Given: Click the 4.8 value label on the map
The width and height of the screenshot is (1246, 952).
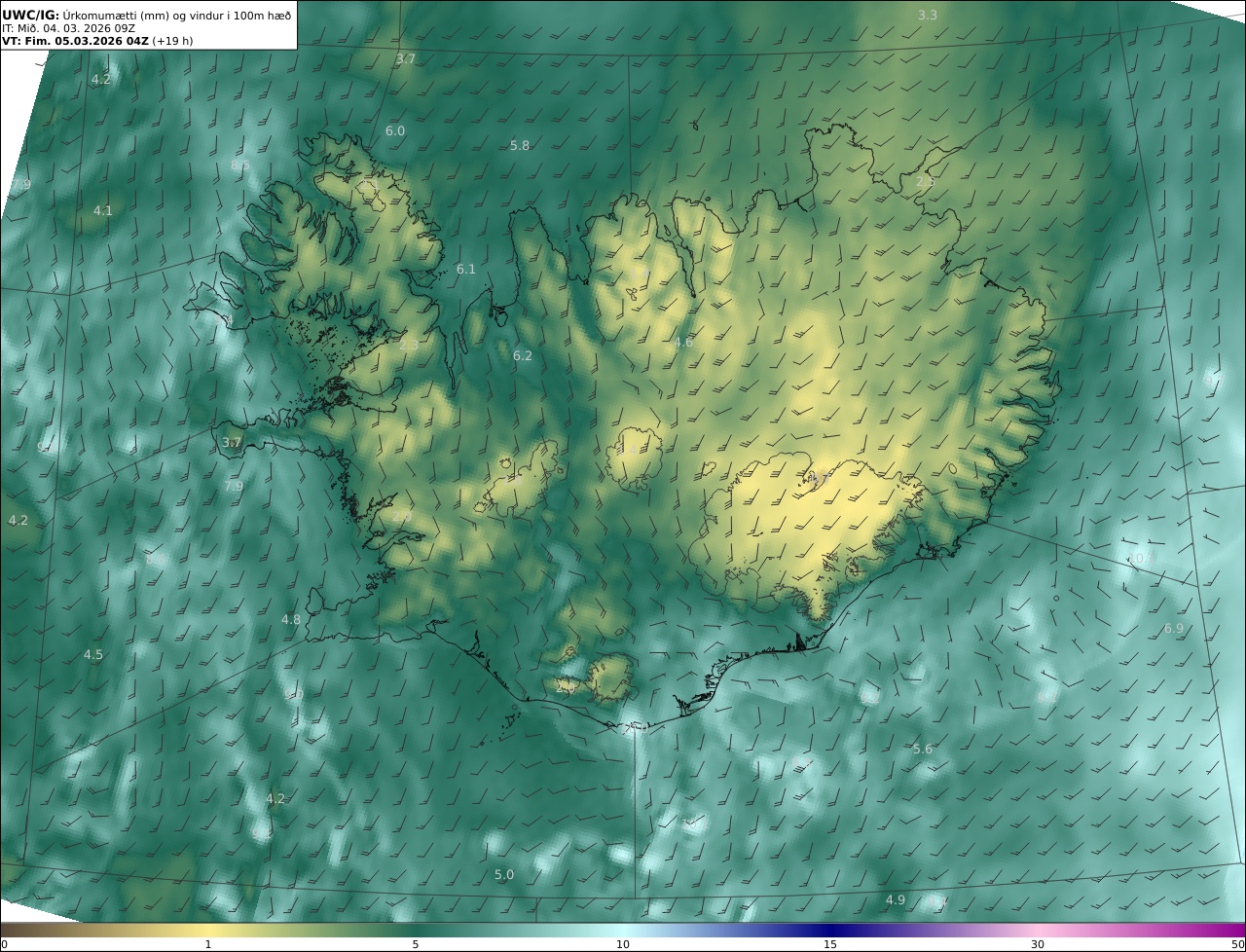Looking at the screenshot, I should click(x=291, y=619).
